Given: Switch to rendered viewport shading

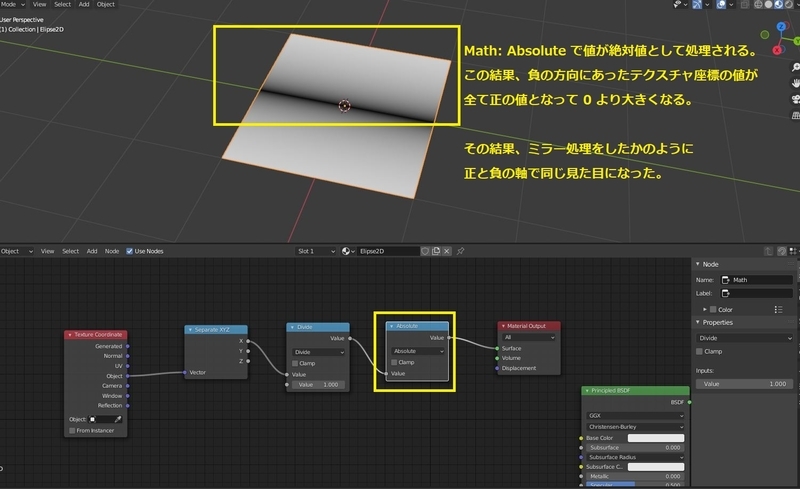Looking at the screenshot, I should coord(789,4).
